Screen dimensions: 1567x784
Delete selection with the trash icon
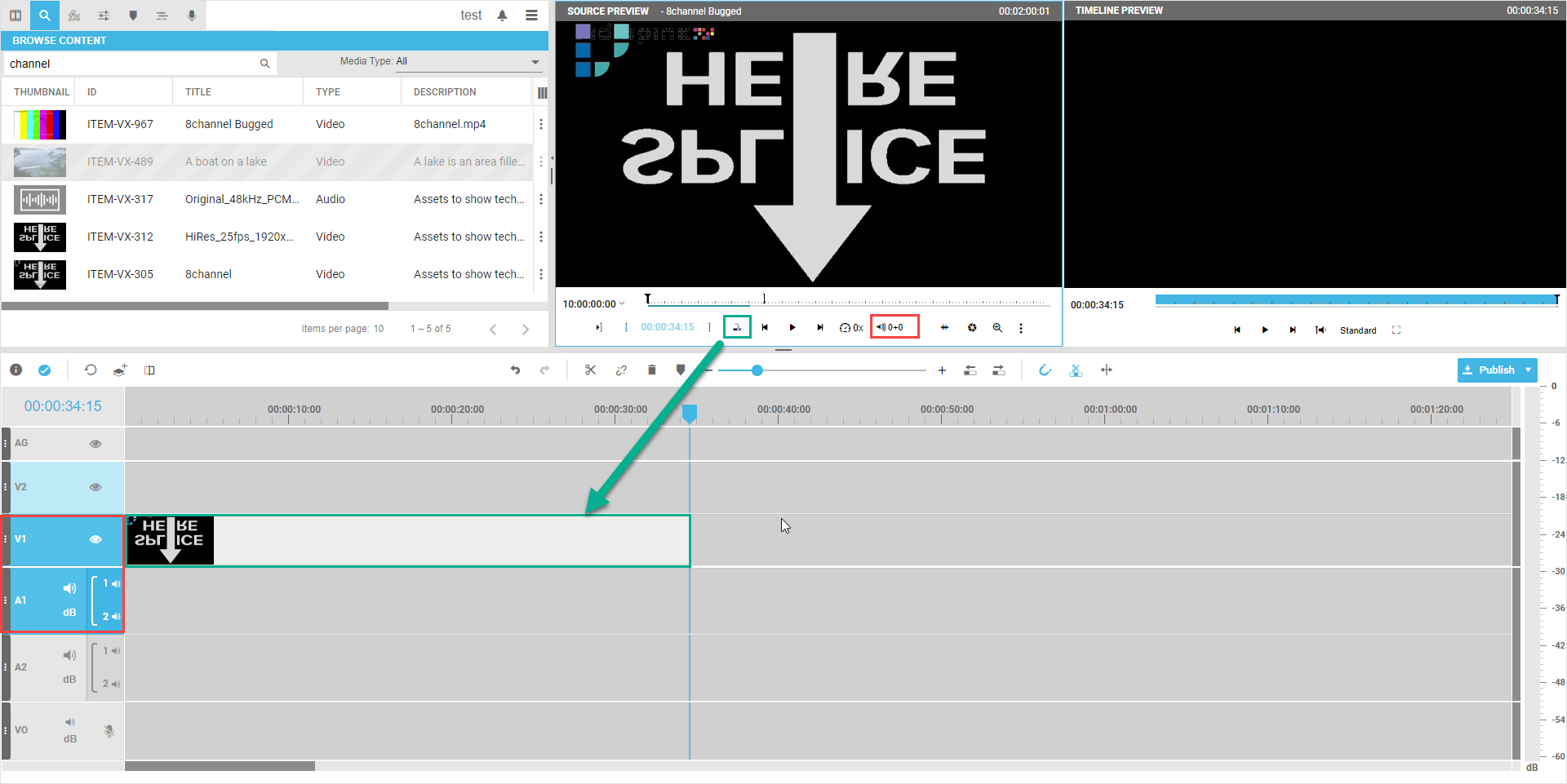[x=651, y=370]
